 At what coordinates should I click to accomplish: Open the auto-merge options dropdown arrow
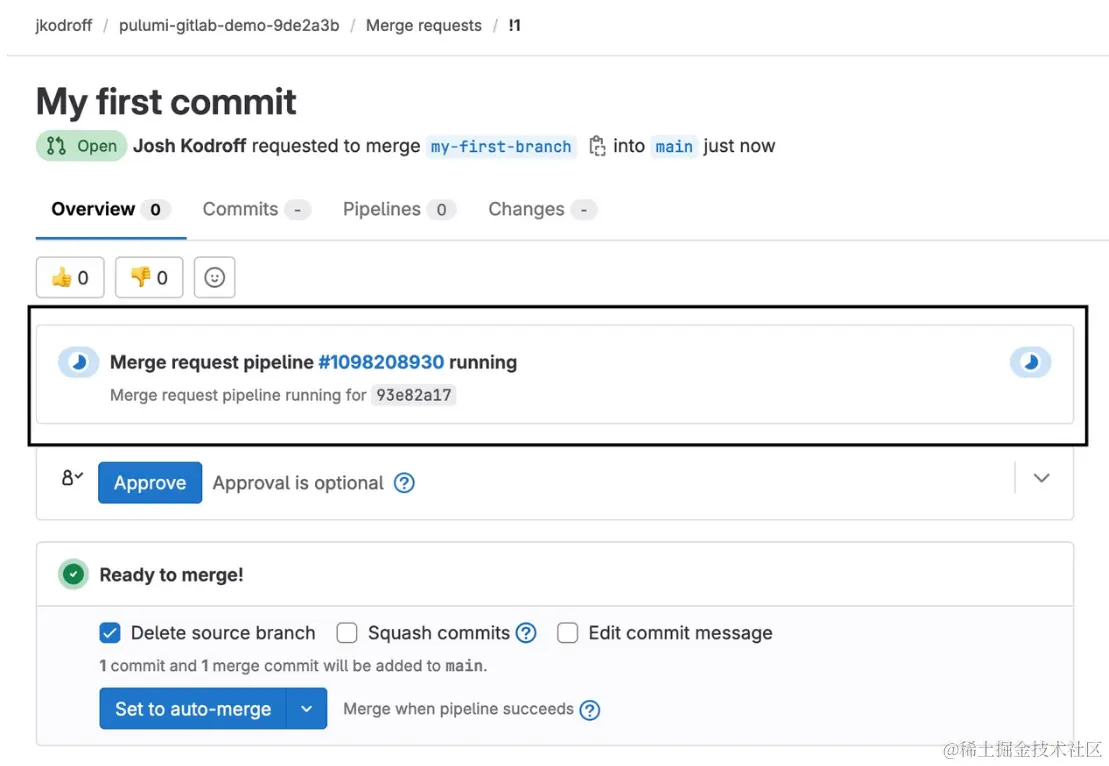point(307,709)
